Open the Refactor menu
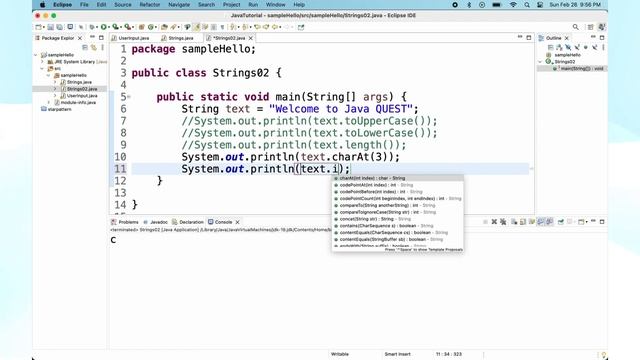This screenshot has width=640, height=360. click(150, 5)
